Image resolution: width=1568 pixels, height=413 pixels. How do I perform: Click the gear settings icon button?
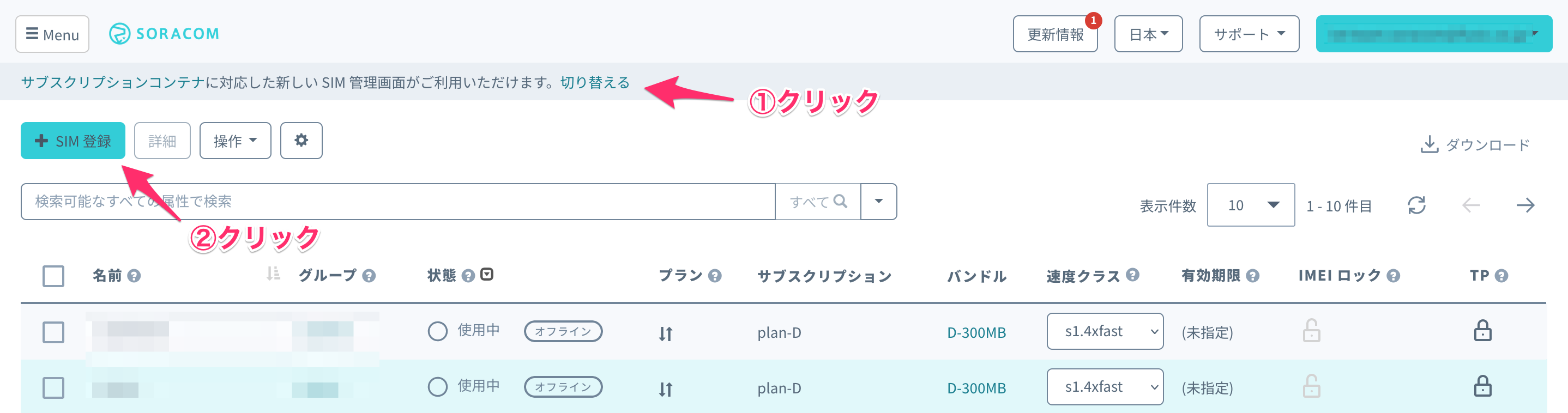301,141
